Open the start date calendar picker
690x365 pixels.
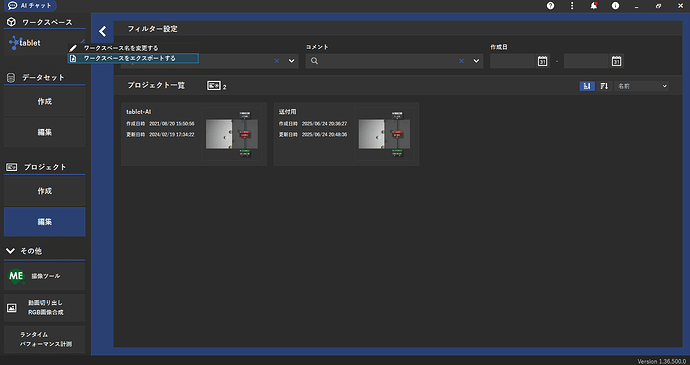point(542,61)
